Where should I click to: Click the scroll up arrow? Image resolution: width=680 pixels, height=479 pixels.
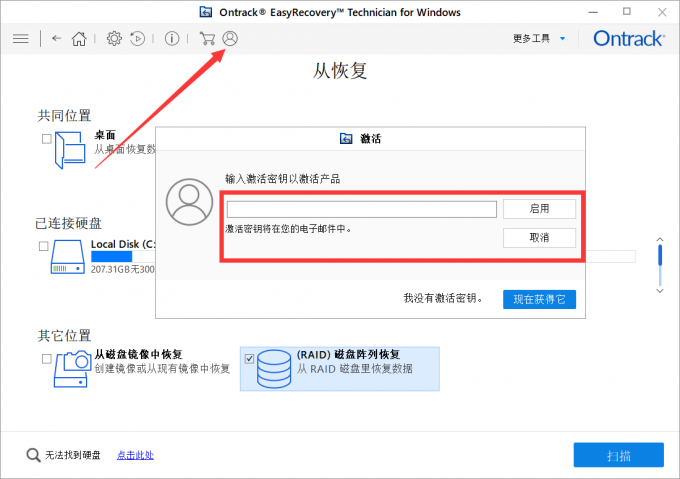(660, 239)
